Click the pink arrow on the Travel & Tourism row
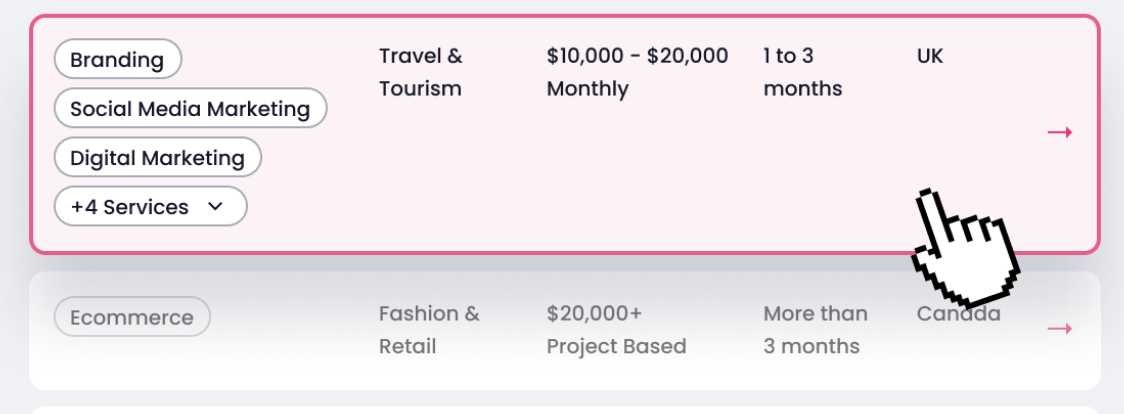 point(1059,132)
